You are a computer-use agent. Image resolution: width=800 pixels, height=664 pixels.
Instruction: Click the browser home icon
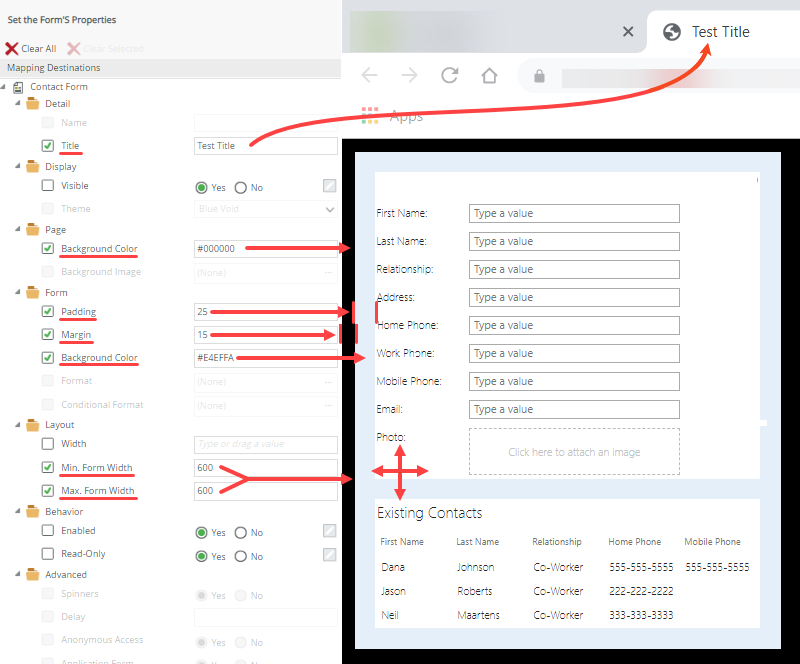(x=489, y=75)
